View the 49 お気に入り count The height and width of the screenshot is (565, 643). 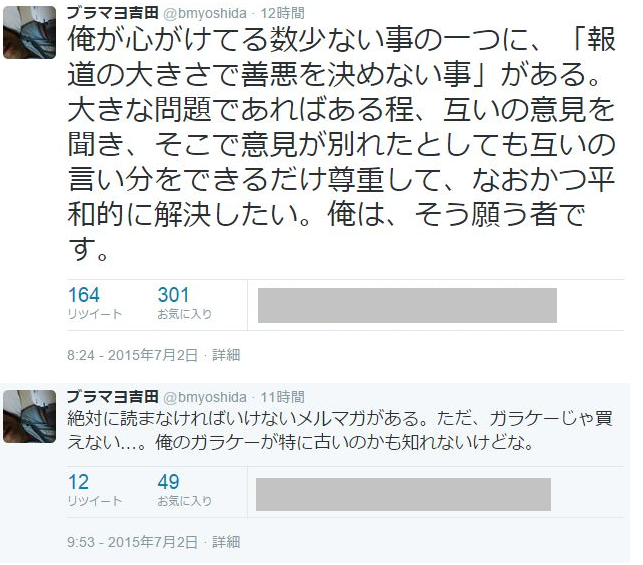185,490
